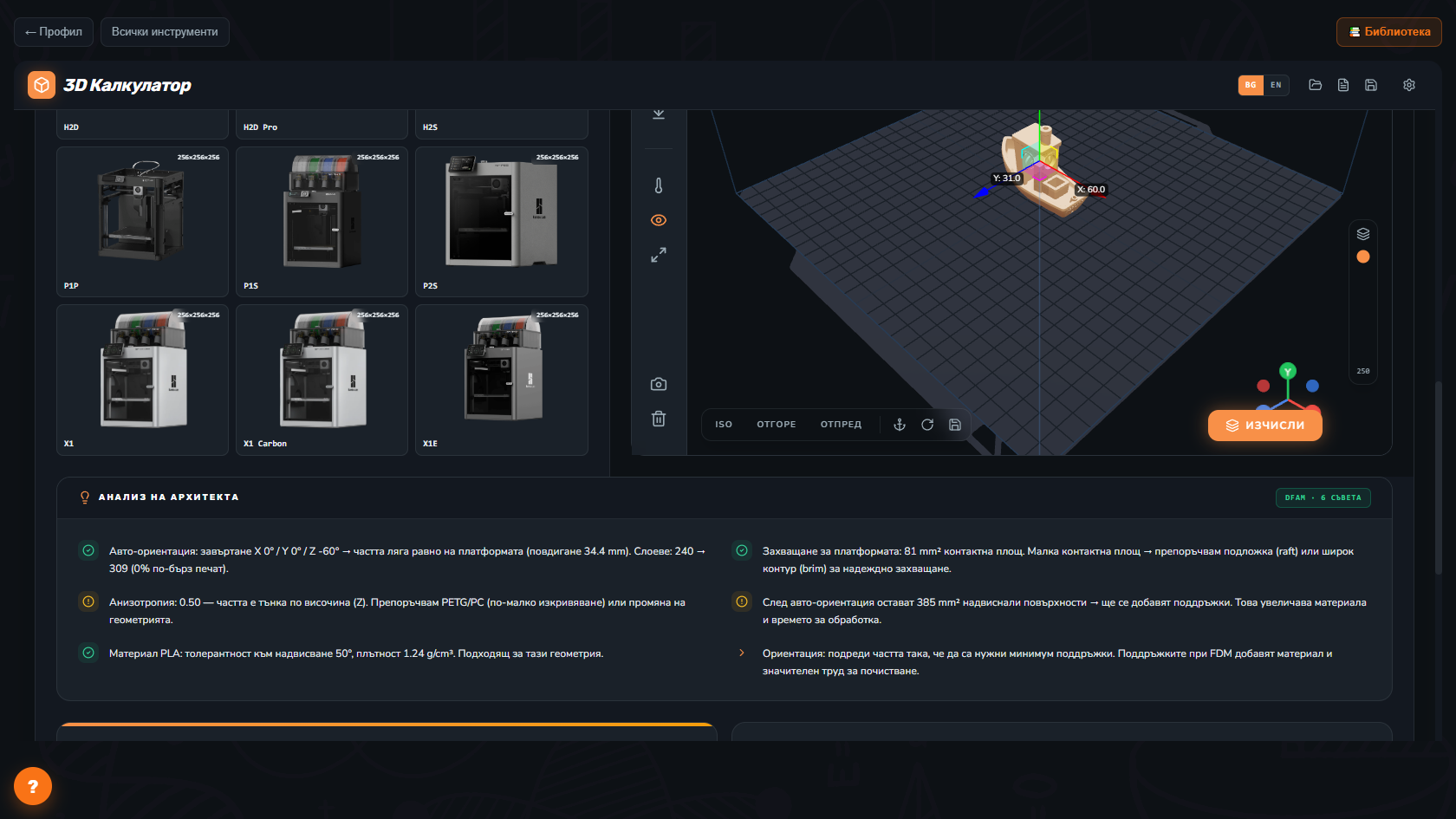
Task: Select the ISO view tab
Action: [x=724, y=425]
